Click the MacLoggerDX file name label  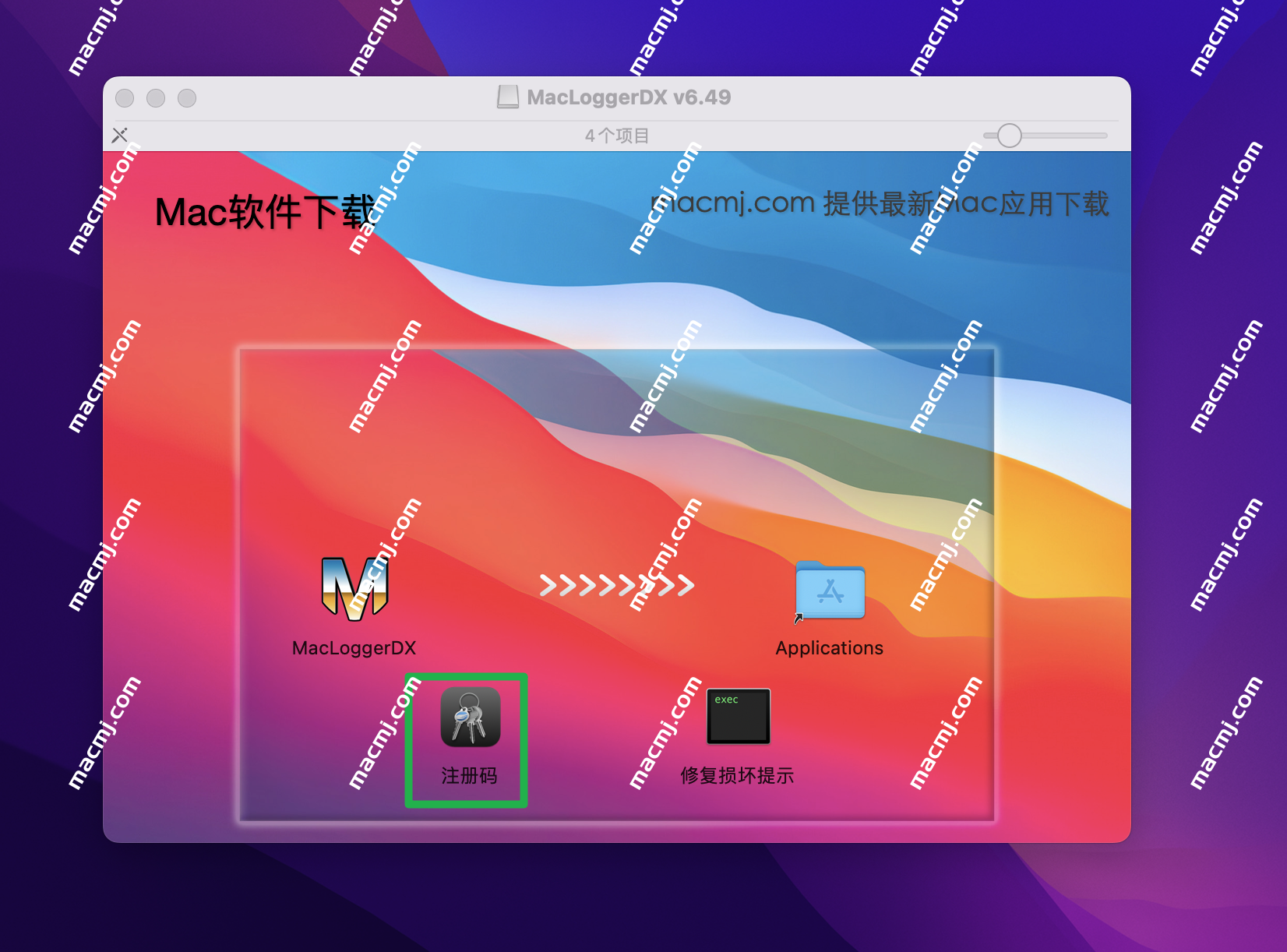coord(354,648)
